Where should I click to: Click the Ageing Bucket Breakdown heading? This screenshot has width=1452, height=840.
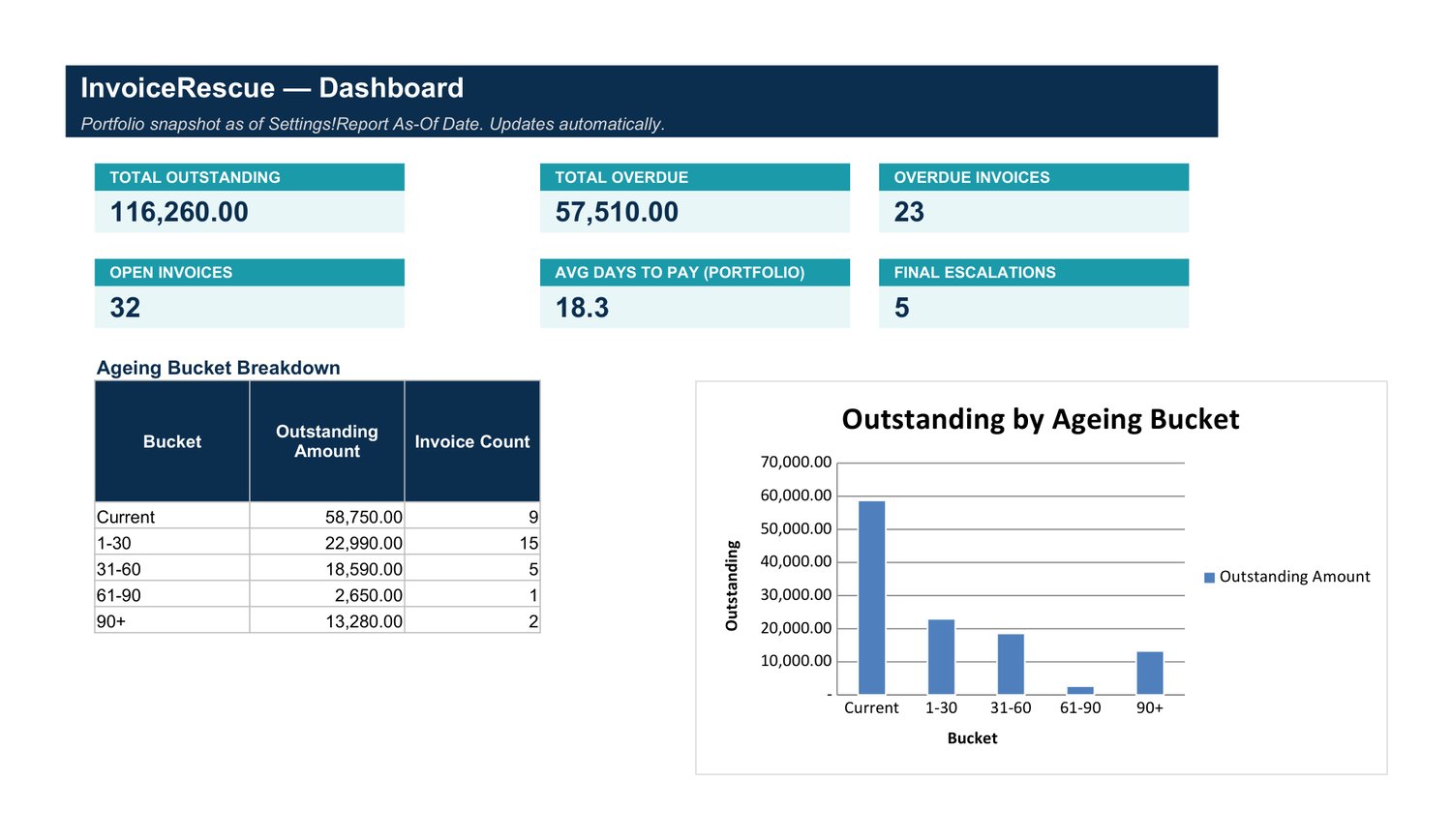point(219,368)
